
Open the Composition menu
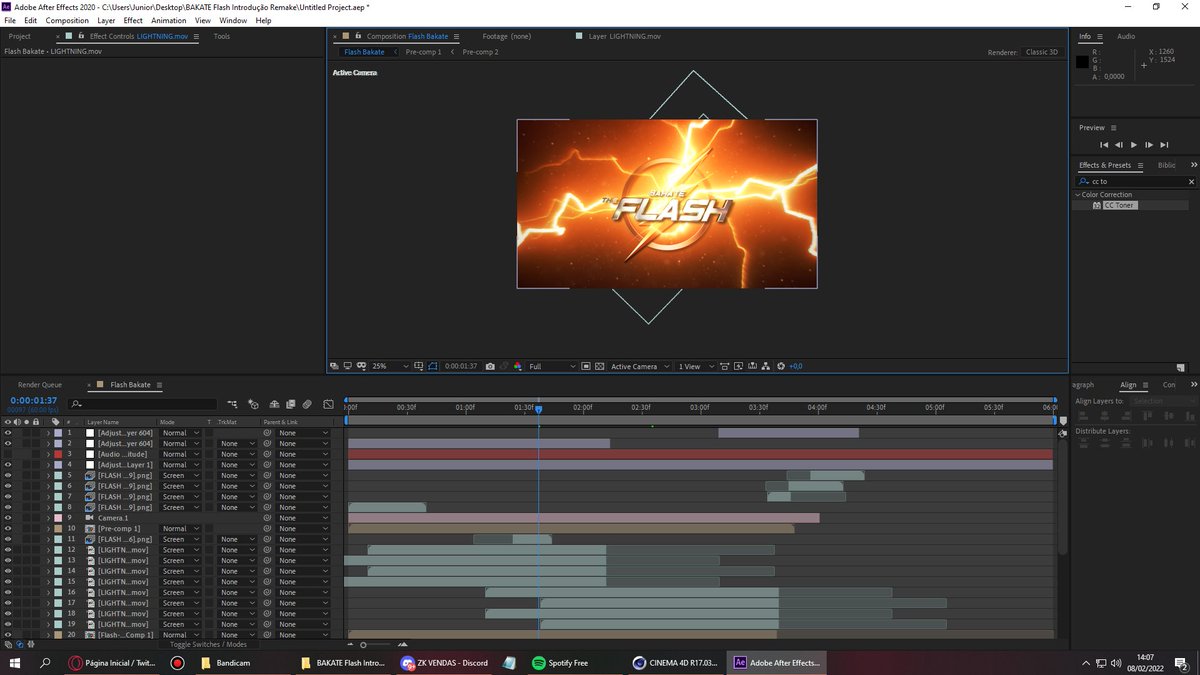67,20
